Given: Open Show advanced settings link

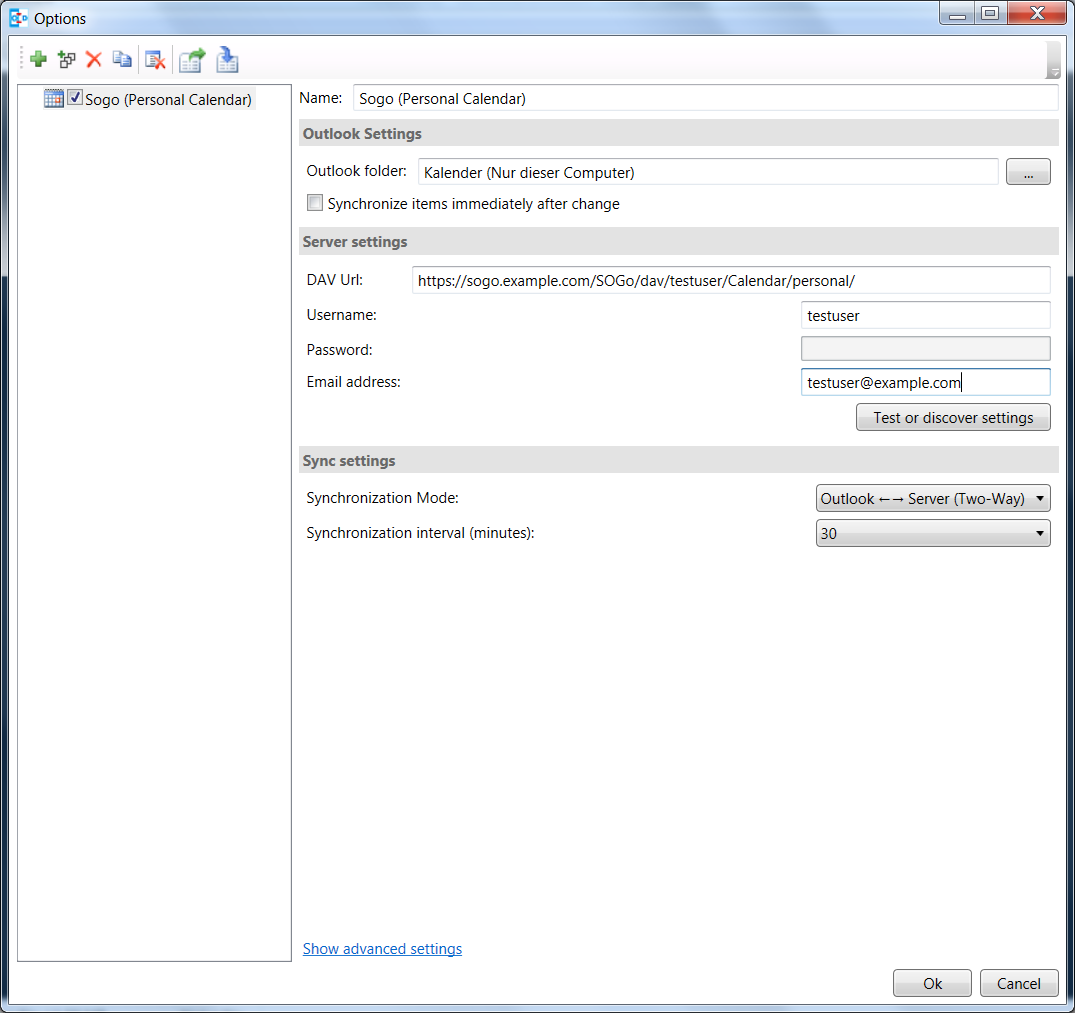Looking at the screenshot, I should click(383, 949).
